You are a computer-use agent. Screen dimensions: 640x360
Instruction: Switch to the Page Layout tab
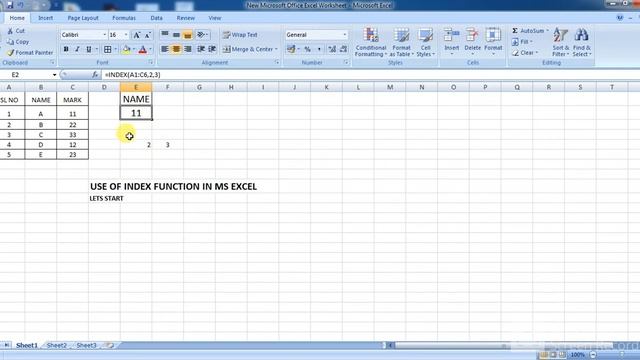pos(83,18)
